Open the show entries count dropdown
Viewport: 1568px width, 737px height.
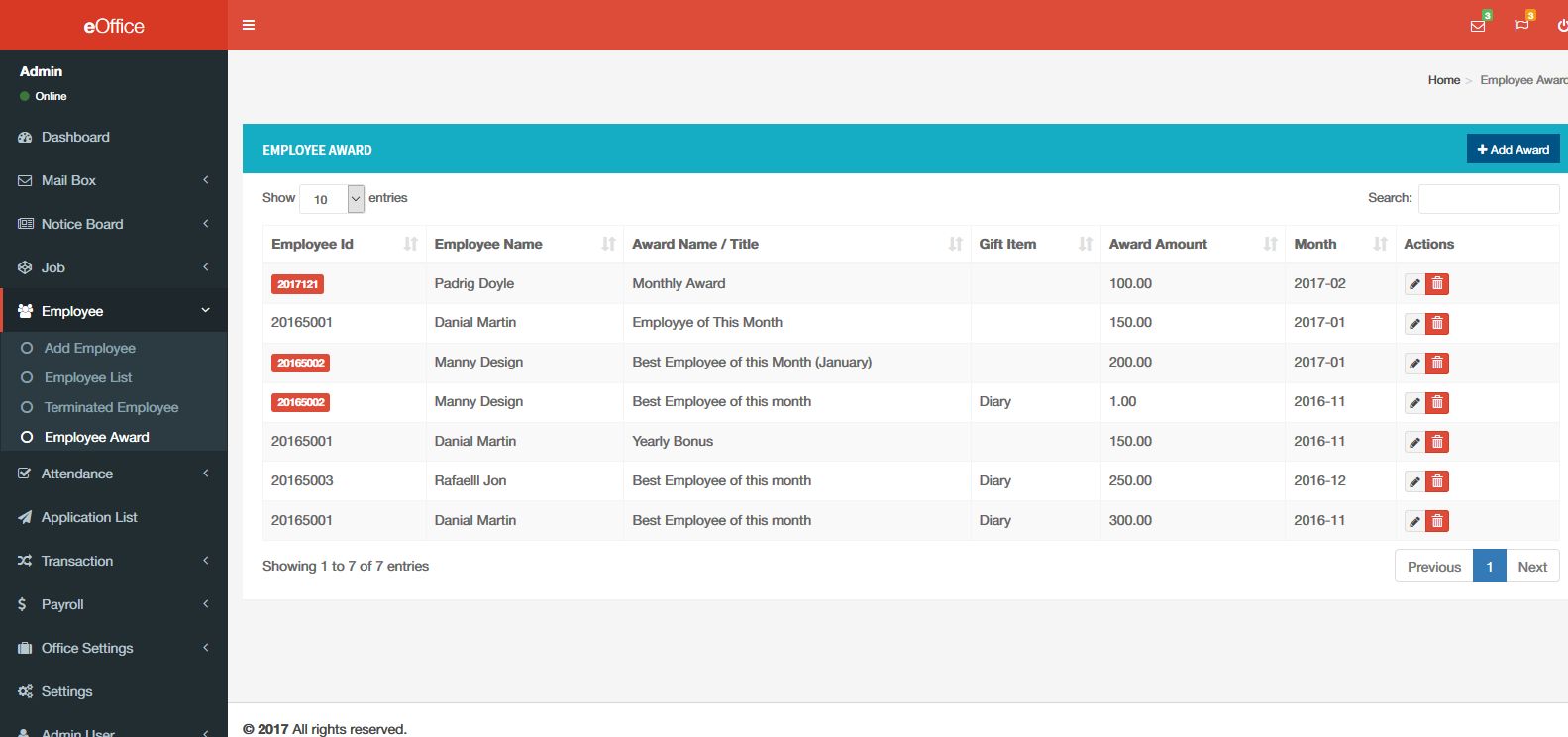point(332,199)
